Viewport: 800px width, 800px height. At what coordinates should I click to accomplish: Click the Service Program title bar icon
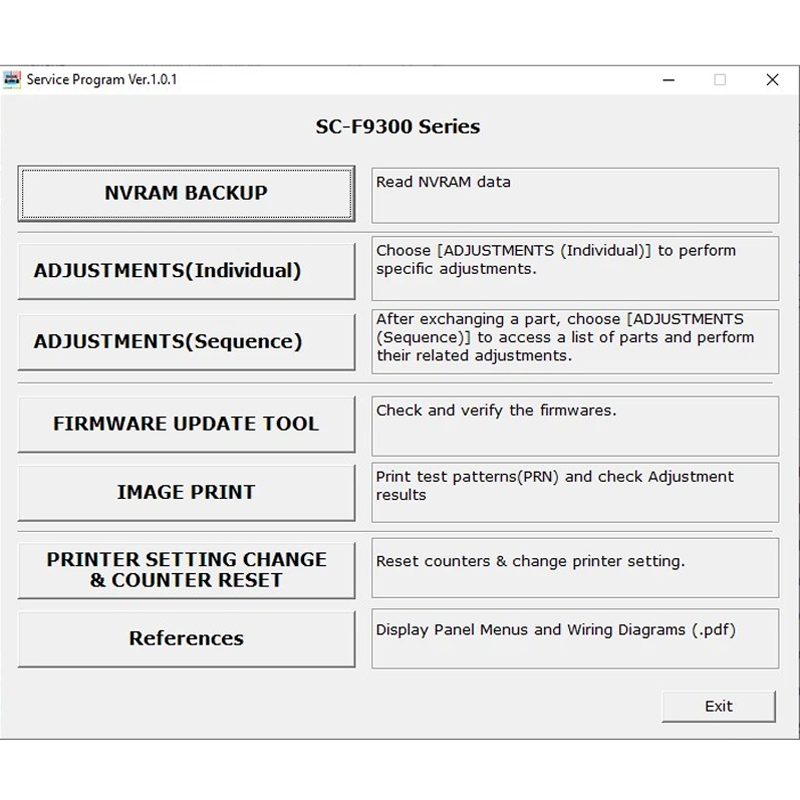tap(12, 80)
